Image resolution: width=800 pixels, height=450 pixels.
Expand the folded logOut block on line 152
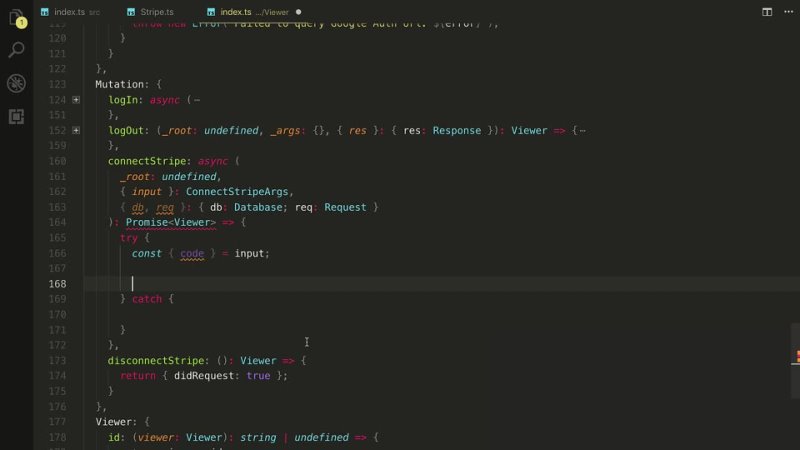point(76,131)
